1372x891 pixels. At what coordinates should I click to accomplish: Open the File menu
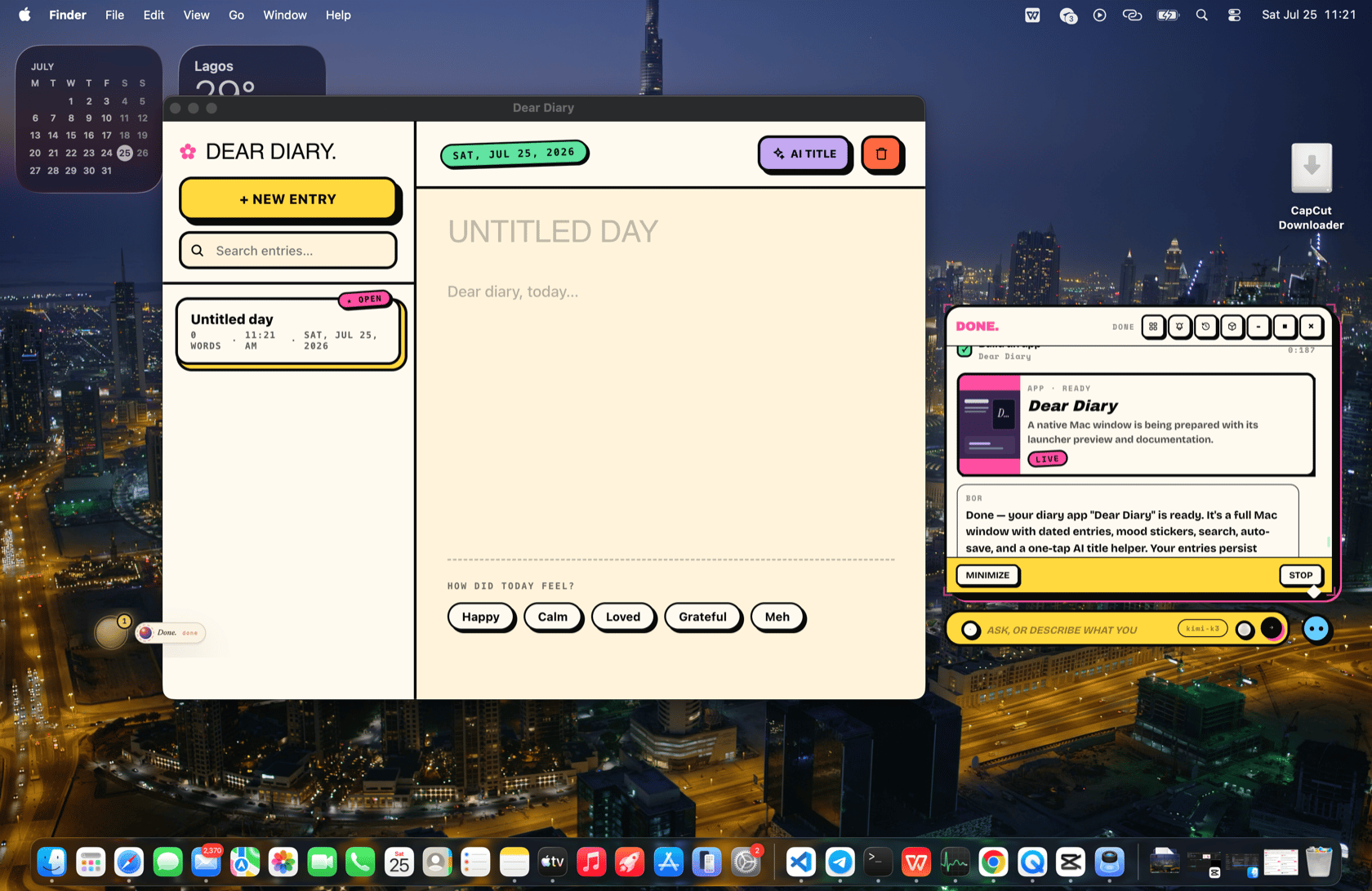(114, 15)
